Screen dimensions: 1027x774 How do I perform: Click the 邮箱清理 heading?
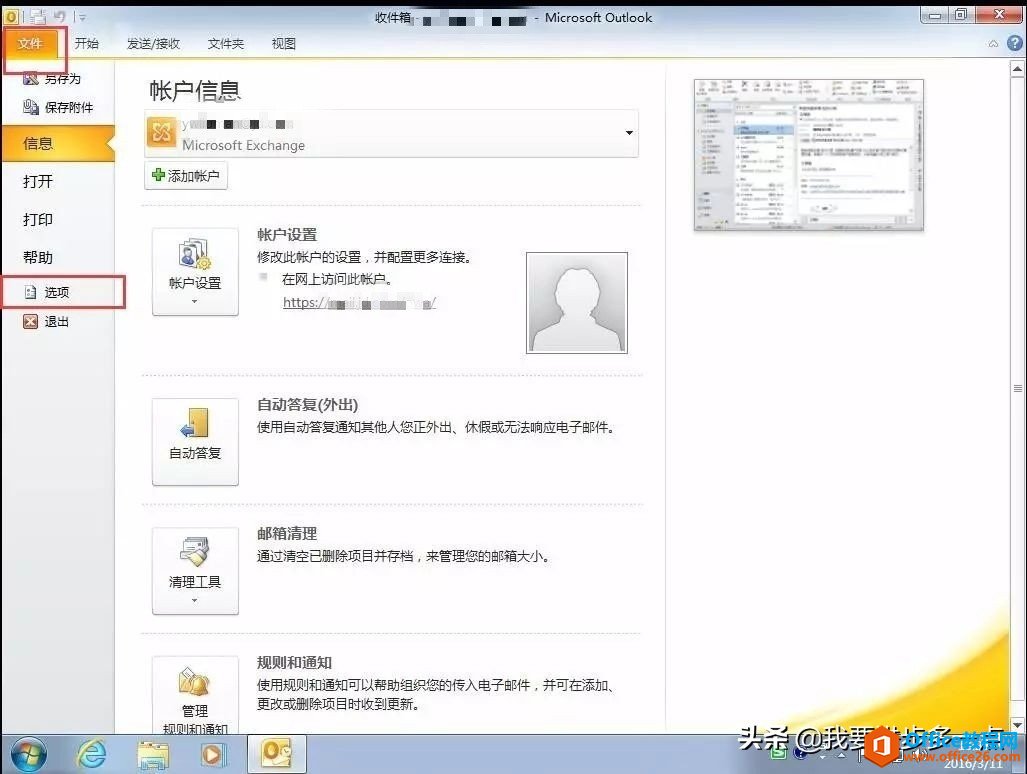[287, 534]
